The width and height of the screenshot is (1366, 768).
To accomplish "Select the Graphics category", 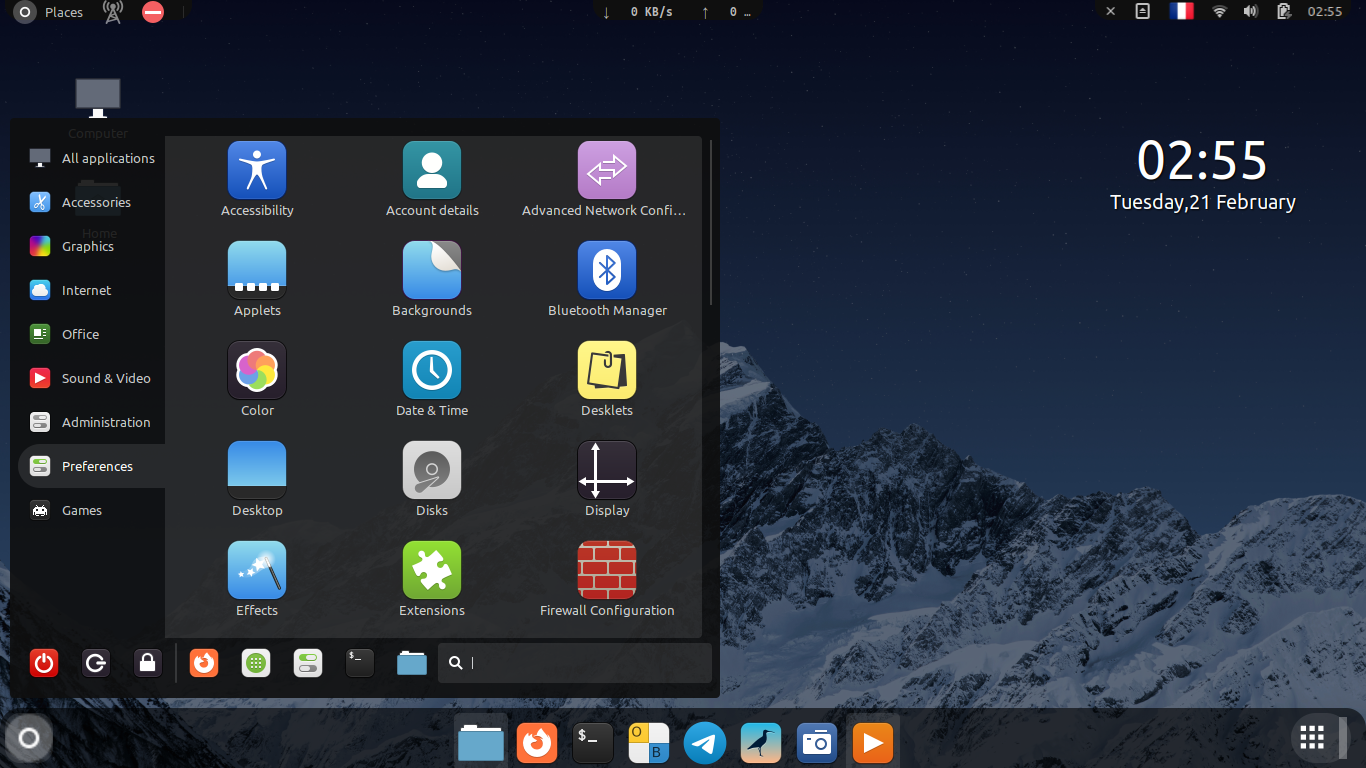I will [x=92, y=246].
